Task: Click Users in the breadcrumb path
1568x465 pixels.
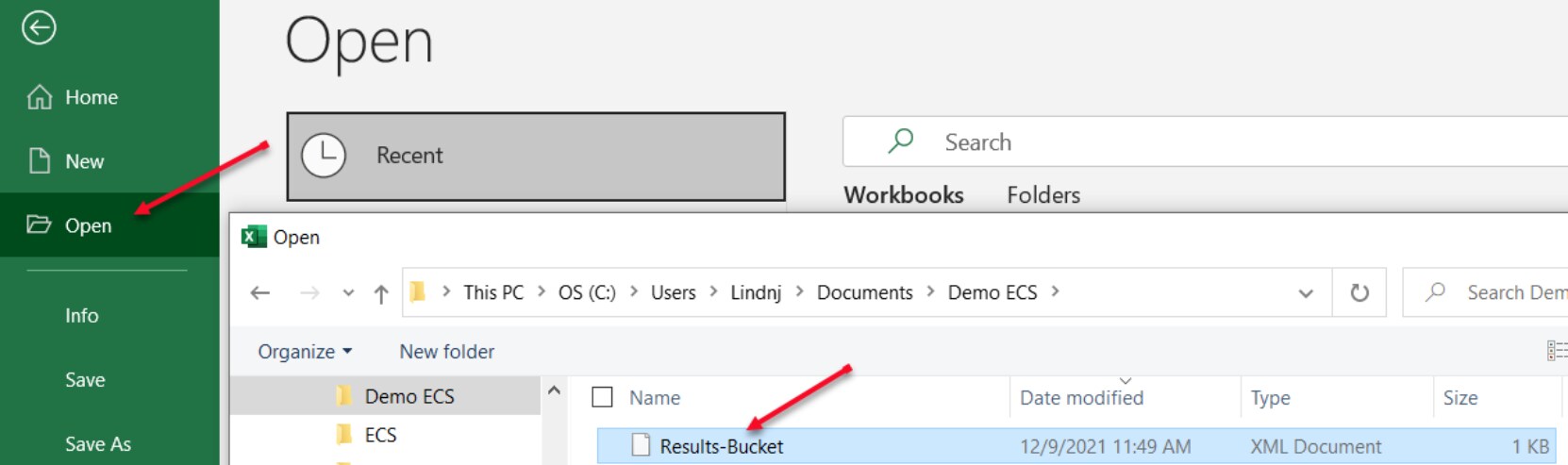Action: click(674, 292)
